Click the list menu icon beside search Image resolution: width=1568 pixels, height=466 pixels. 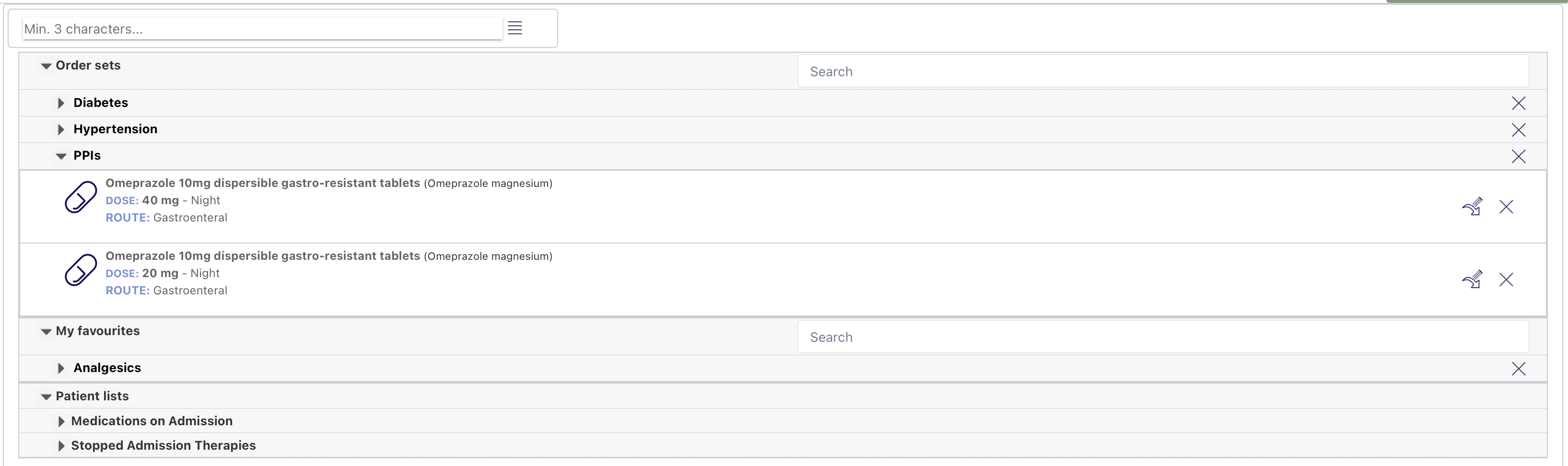pyautogui.click(x=515, y=28)
